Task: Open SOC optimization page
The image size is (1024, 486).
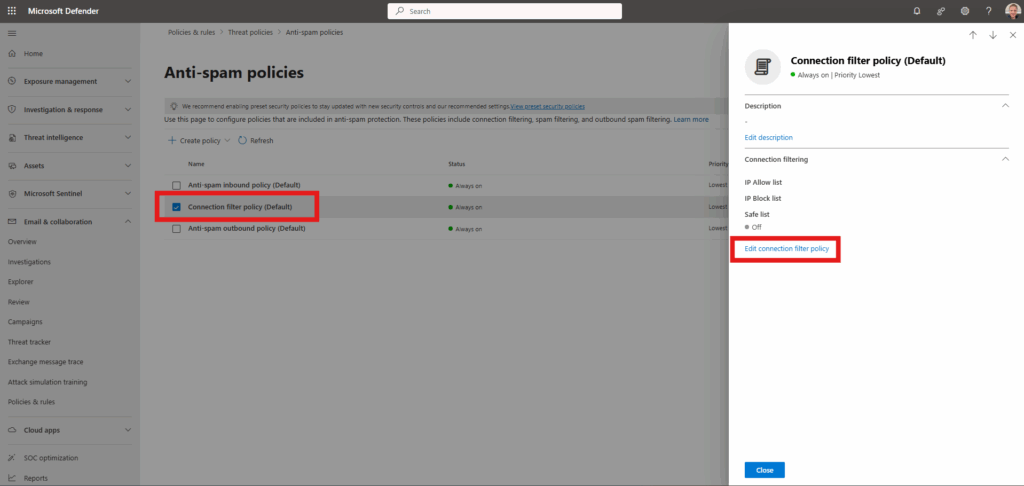Action: coord(51,458)
